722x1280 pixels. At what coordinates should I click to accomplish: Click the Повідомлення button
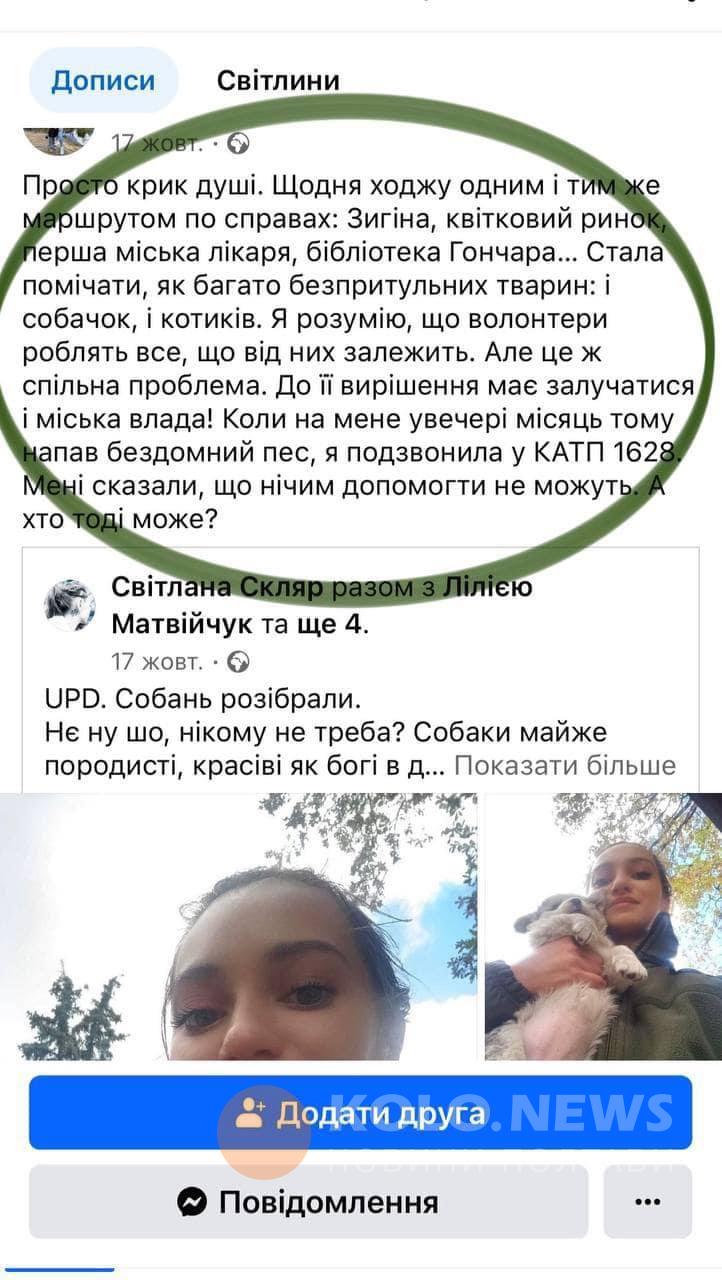[x=308, y=1201]
